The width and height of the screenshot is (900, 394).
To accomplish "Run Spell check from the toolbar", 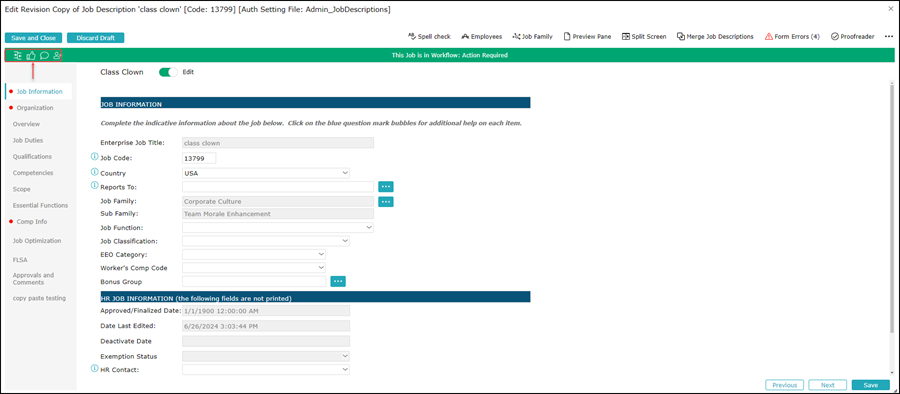I will 429,36.
